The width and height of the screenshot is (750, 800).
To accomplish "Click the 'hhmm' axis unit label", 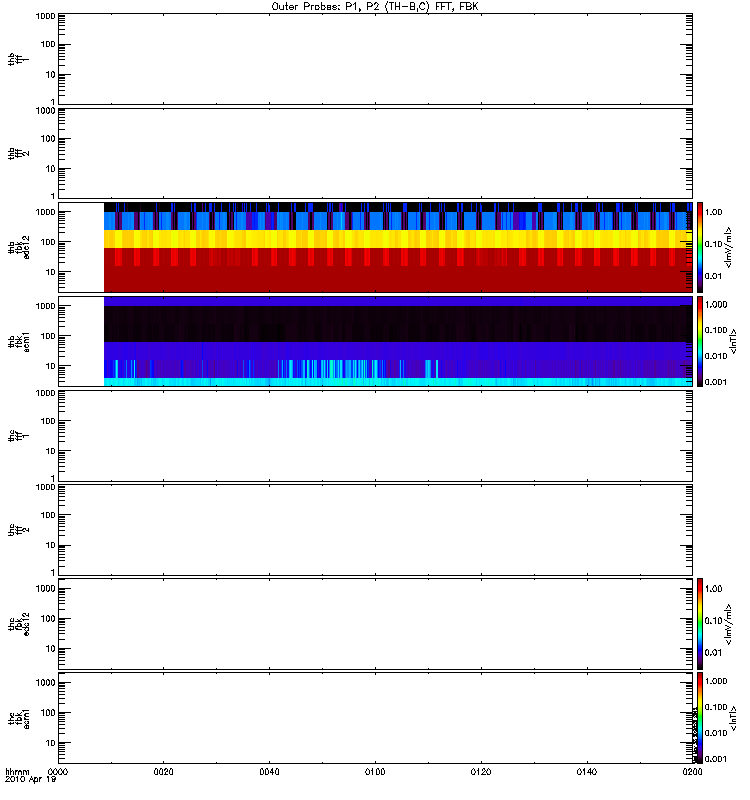I will coord(17,772).
